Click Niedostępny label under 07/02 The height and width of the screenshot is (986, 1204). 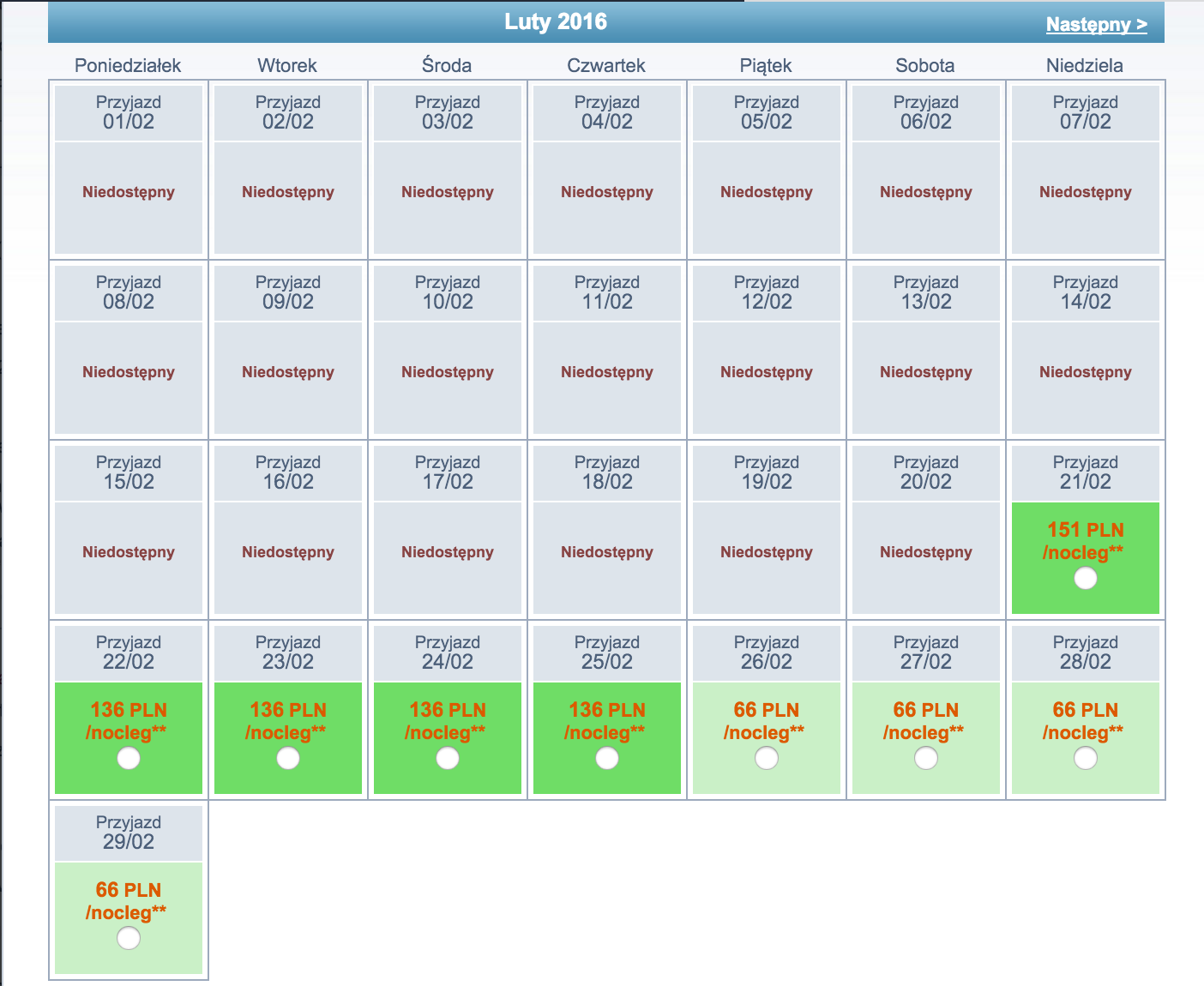click(x=1086, y=192)
